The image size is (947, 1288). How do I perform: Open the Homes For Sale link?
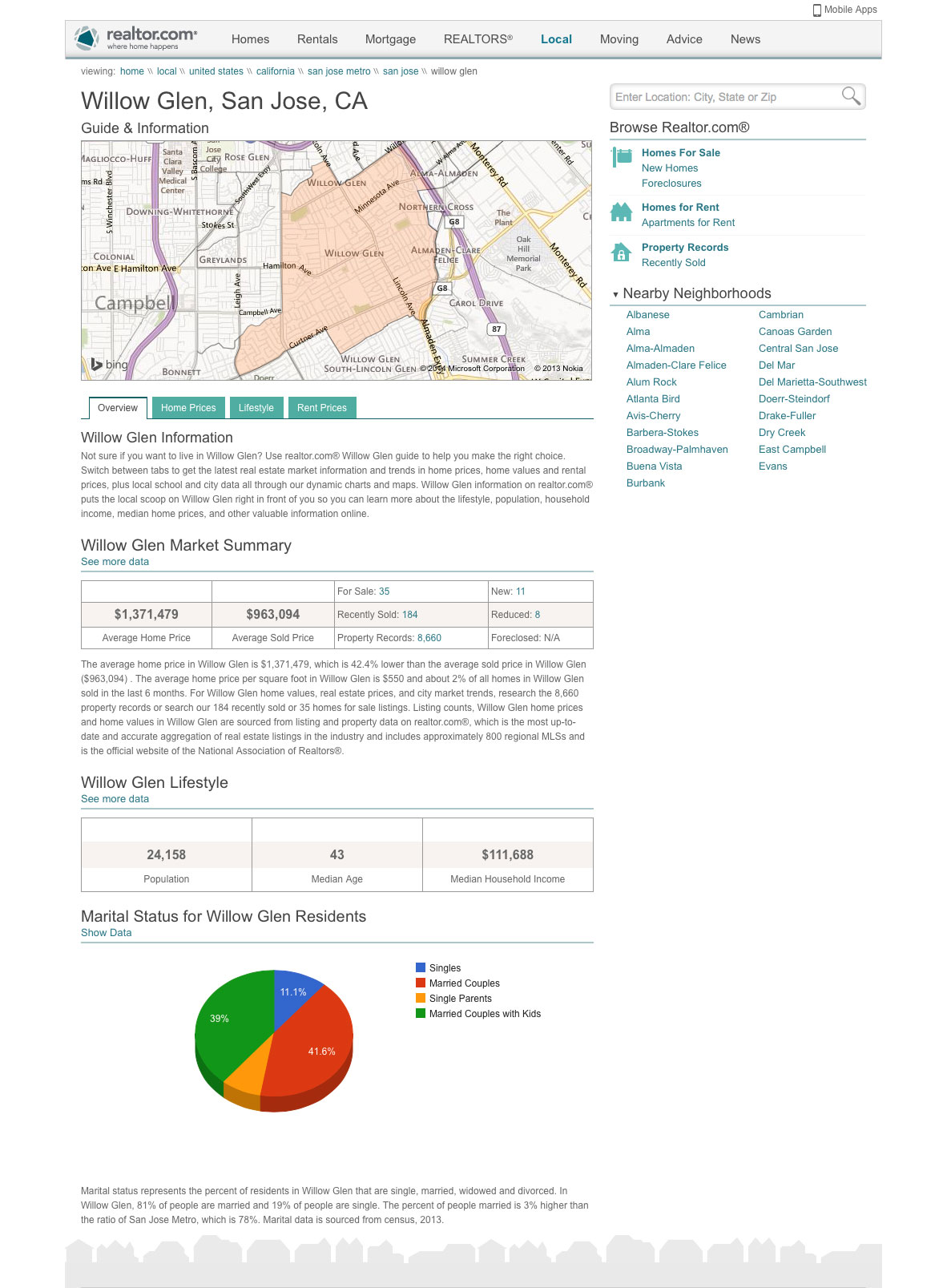coord(681,153)
